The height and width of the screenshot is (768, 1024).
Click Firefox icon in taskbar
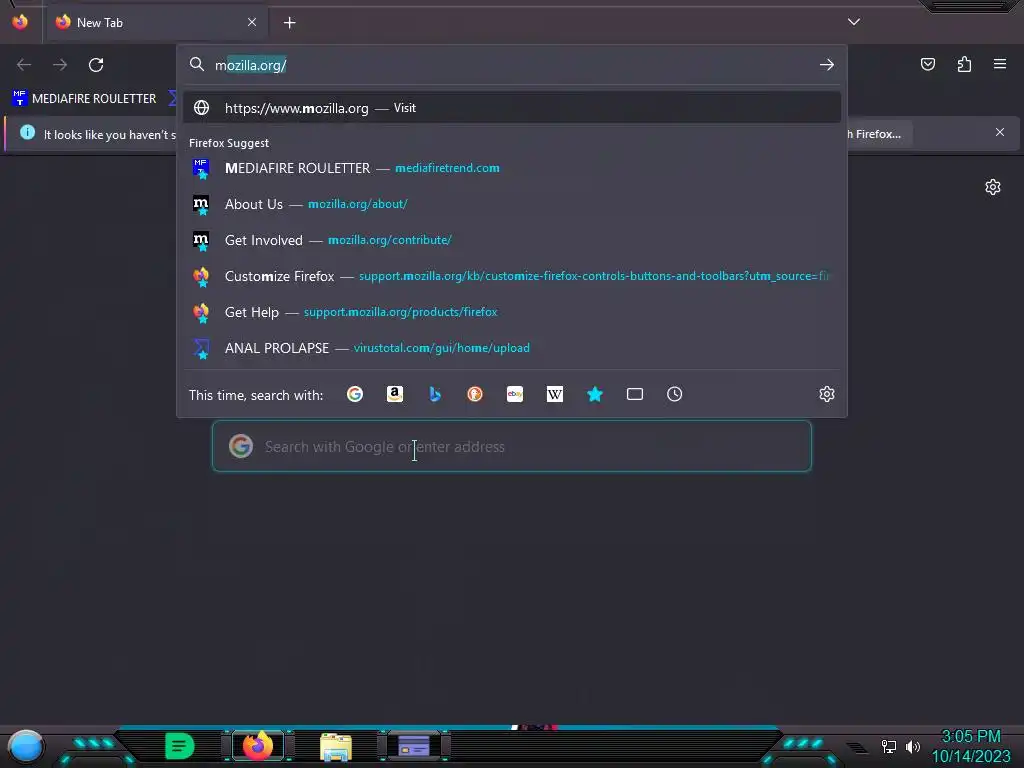(257, 746)
